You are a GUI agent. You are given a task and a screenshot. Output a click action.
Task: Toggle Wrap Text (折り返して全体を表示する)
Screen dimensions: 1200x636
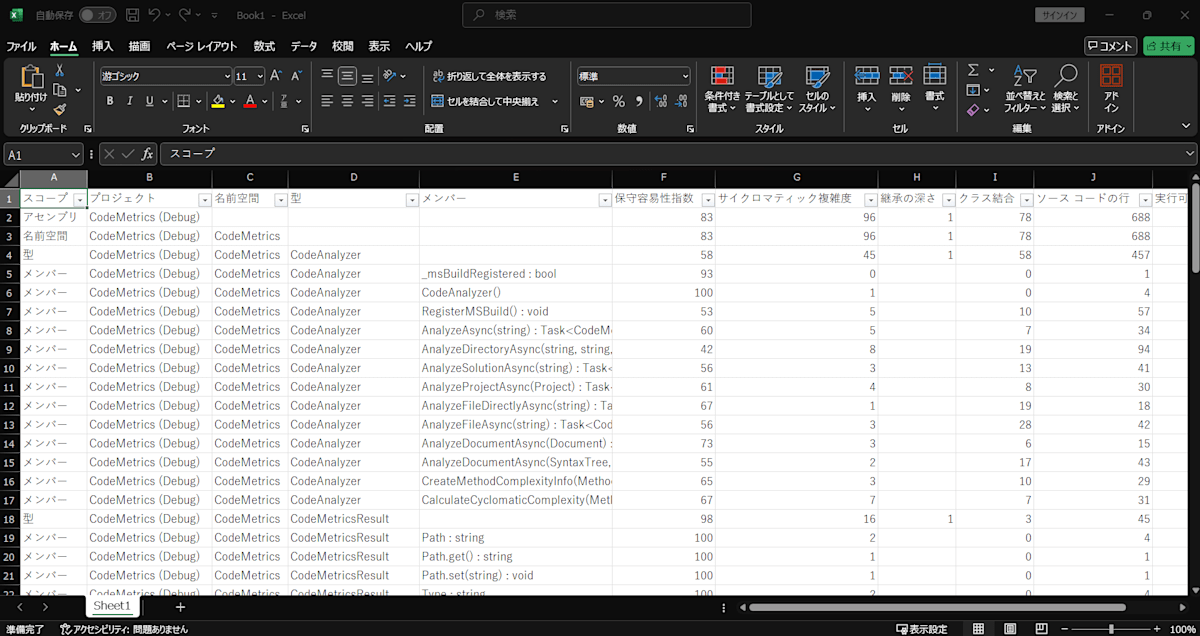(489, 76)
